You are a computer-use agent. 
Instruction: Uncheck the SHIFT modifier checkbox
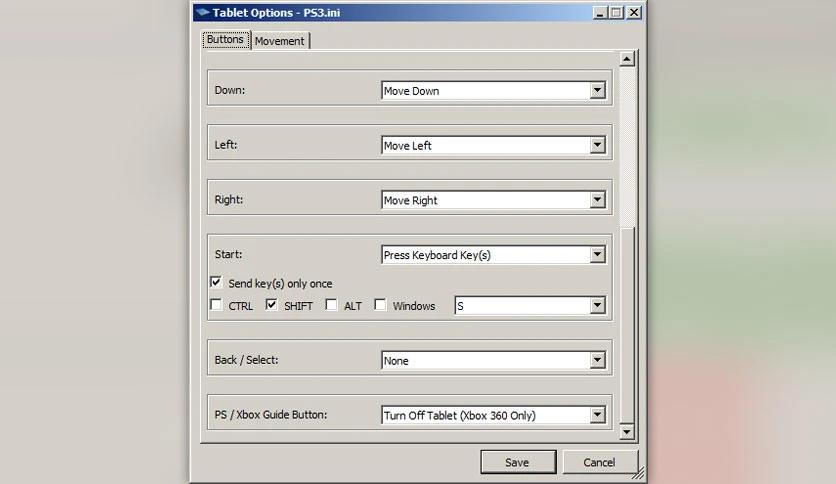[x=271, y=305]
